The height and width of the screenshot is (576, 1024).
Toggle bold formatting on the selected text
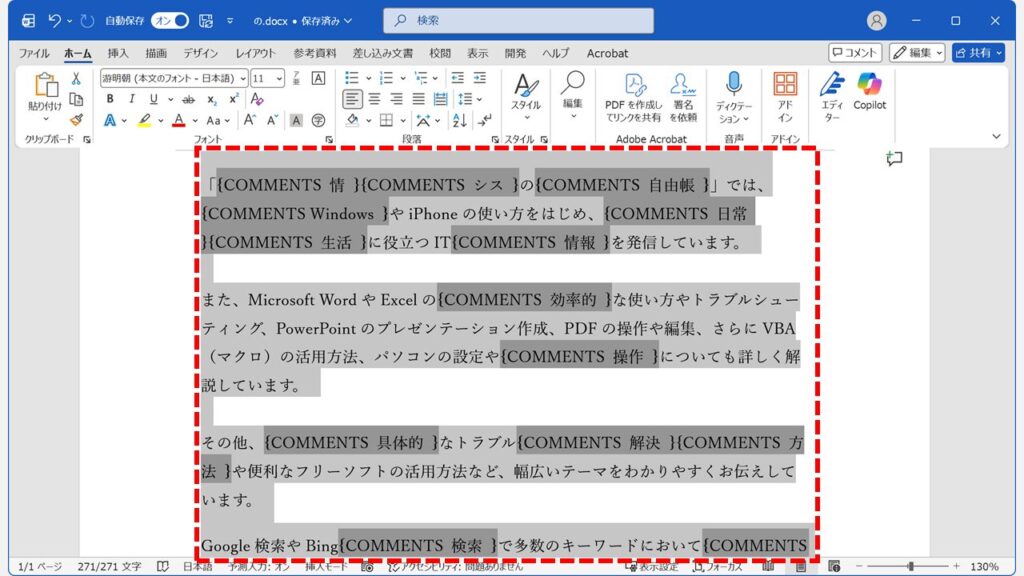(108, 98)
